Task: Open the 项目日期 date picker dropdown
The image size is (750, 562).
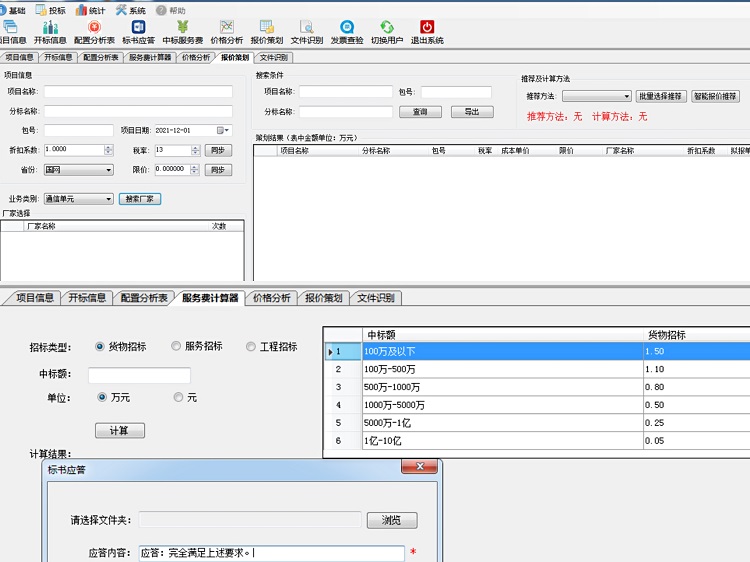Action: (223, 130)
